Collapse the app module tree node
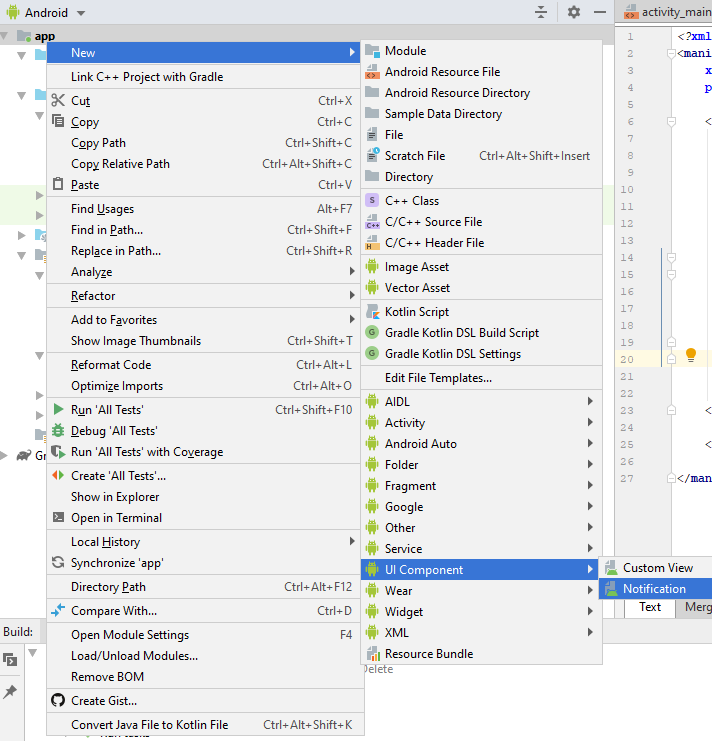The height and width of the screenshot is (741, 712). point(7,36)
